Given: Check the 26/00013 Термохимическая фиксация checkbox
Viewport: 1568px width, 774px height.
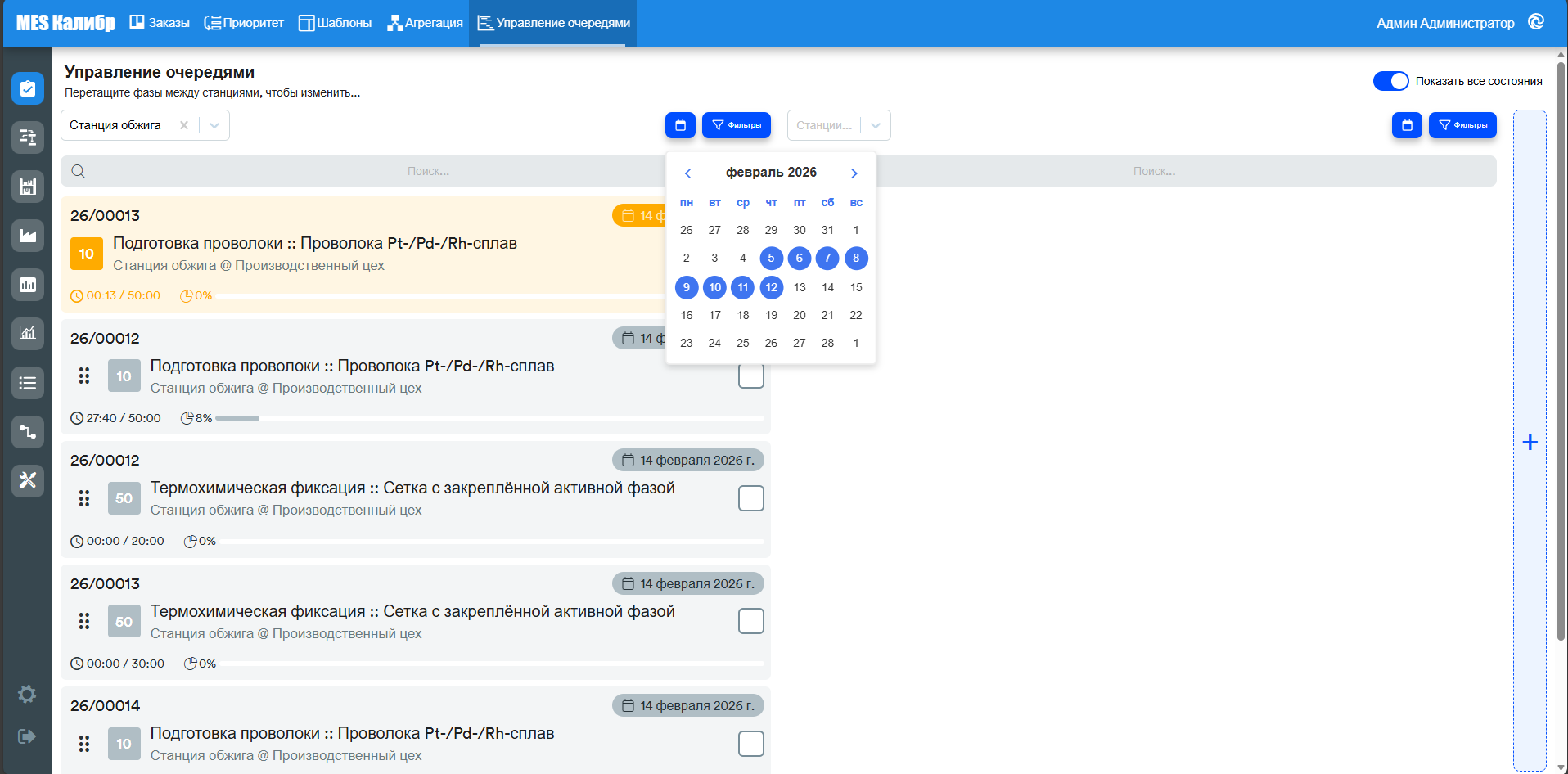Looking at the screenshot, I should (x=750, y=621).
